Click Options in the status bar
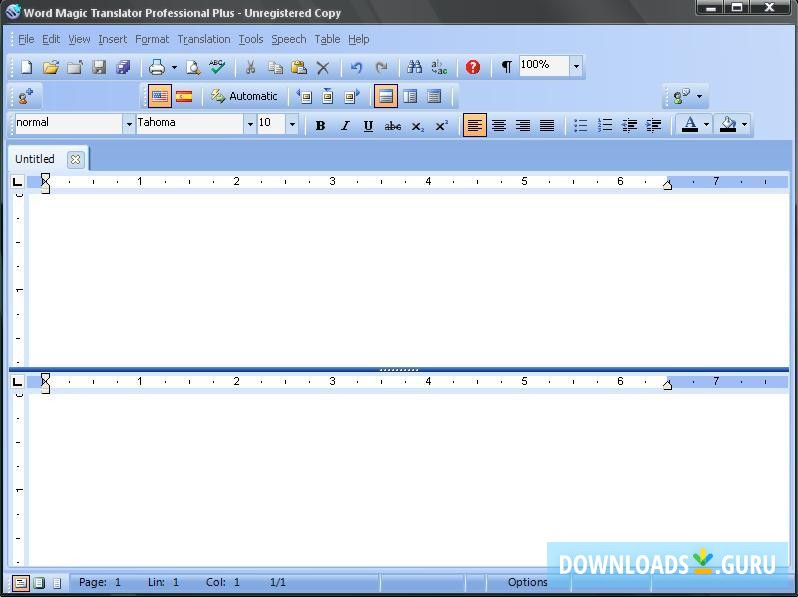 point(527,582)
